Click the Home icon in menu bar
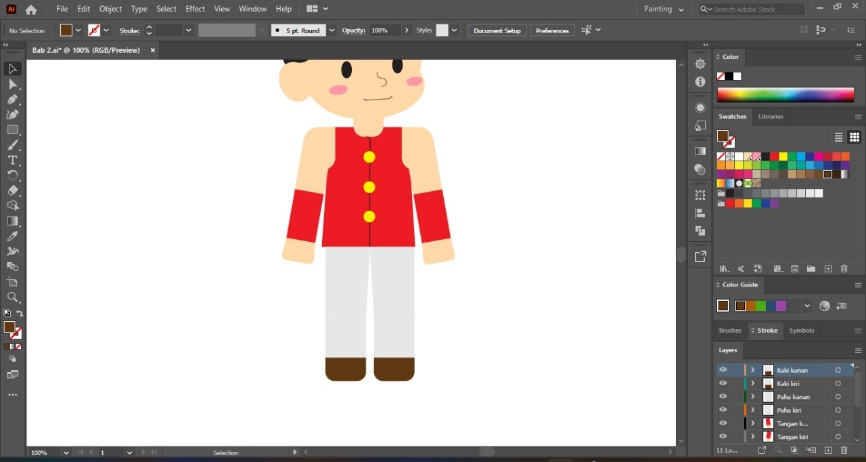The width and height of the screenshot is (866, 462). 31,9
